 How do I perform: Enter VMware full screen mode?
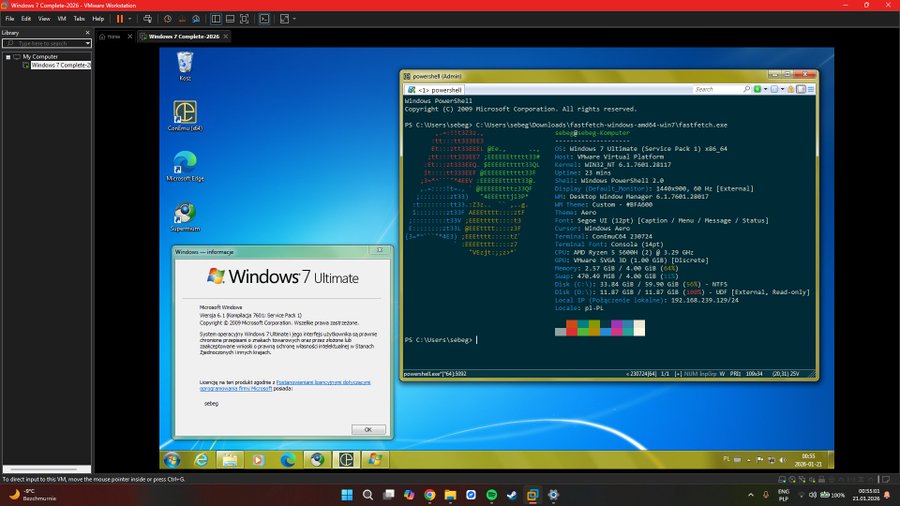click(242, 18)
